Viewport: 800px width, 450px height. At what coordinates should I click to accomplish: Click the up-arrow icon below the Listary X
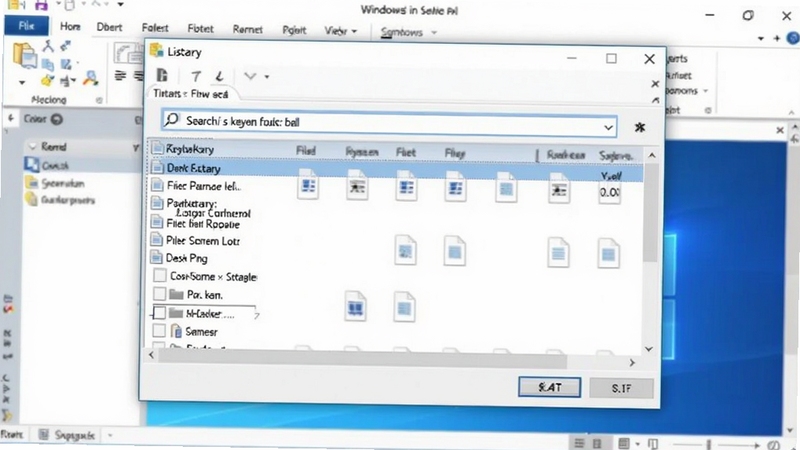point(656,100)
